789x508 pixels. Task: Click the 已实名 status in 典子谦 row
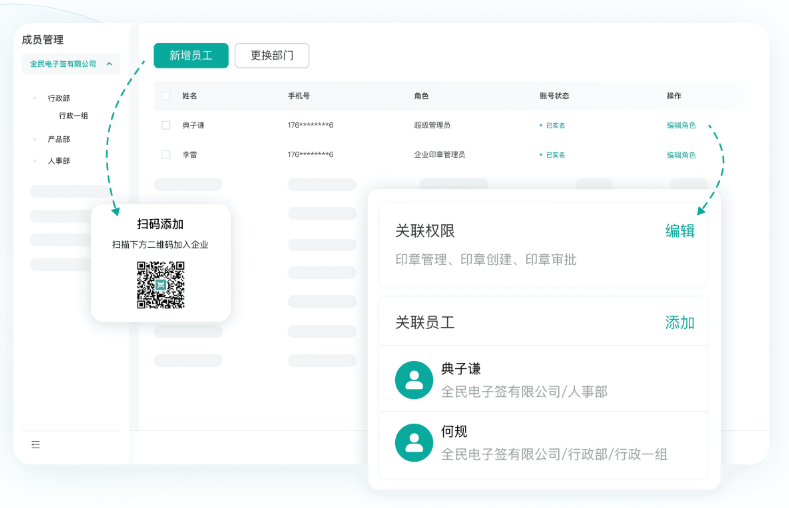coord(552,125)
